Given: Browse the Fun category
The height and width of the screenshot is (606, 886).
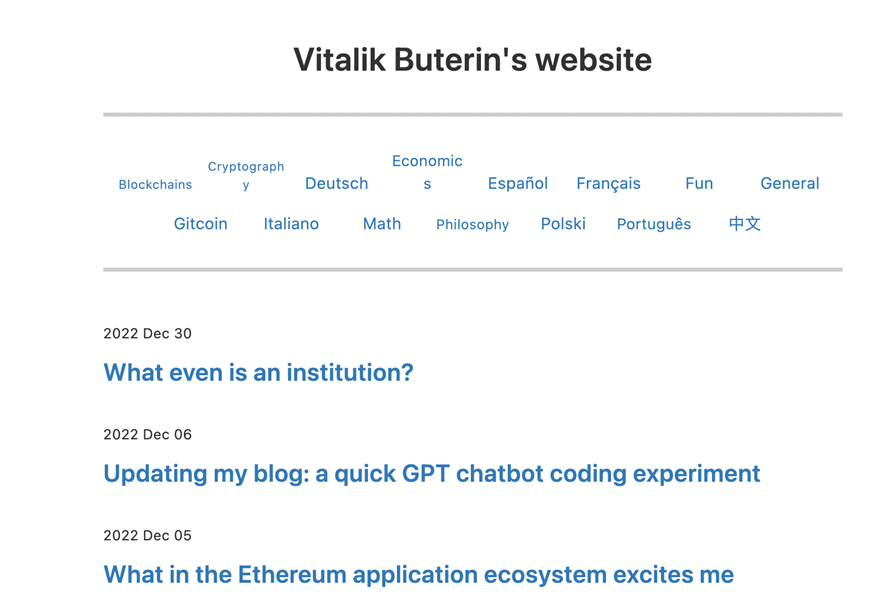Looking at the screenshot, I should pyautogui.click(x=698, y=183).
